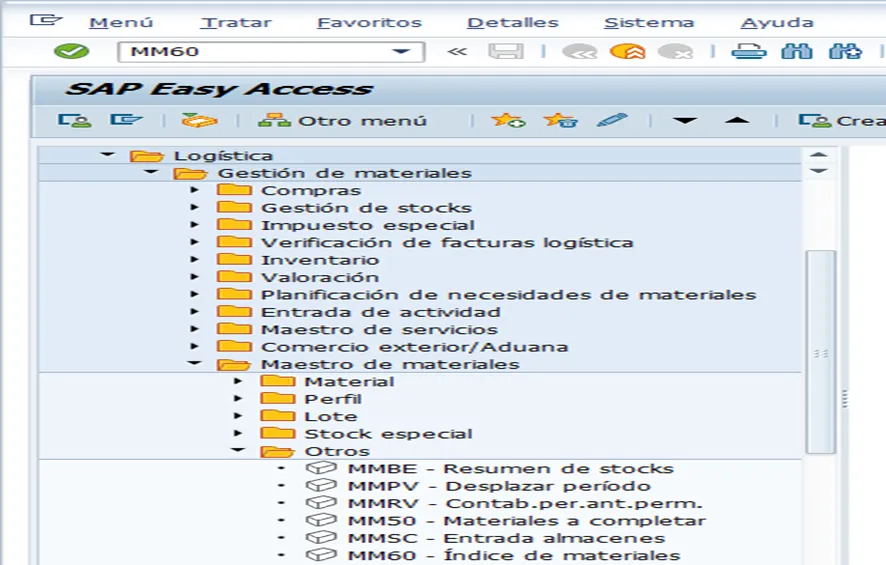886x565 pixels.
Task: Collapse the Gestión de materiales folder
Action: pos(150,172)
